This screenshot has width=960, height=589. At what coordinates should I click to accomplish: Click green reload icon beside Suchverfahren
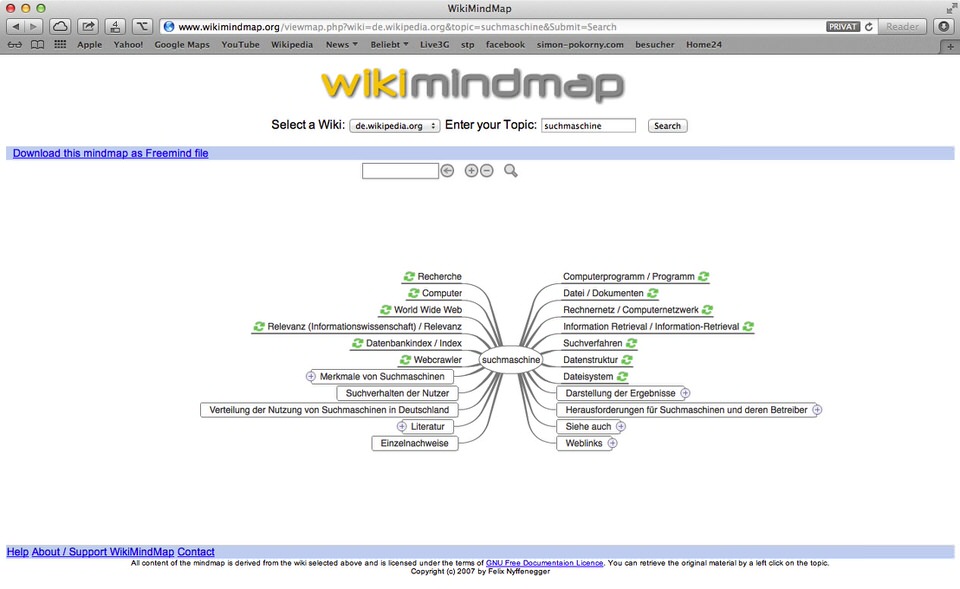(x=631, y=343)
